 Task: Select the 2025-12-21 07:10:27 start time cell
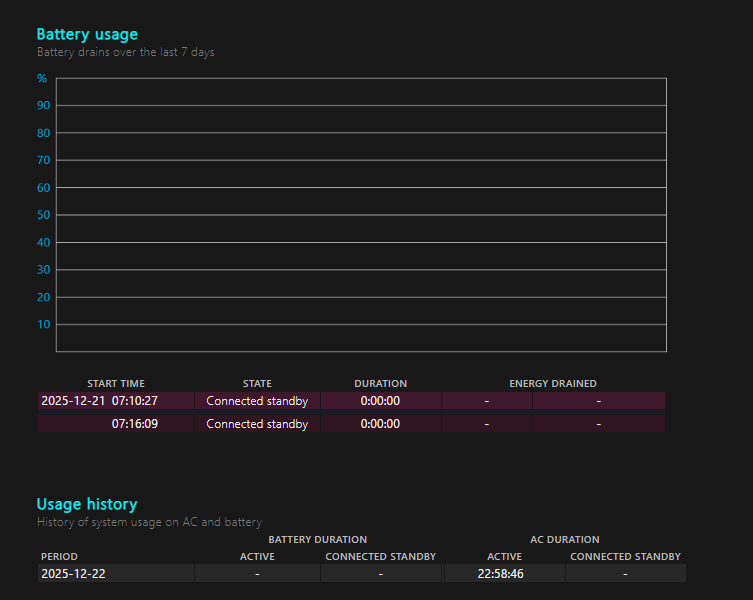(x=116, y=401)
